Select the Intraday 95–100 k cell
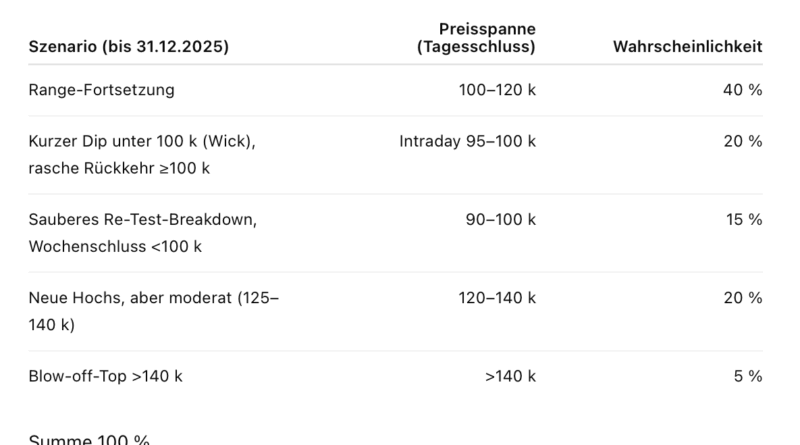 click(467, 141)
